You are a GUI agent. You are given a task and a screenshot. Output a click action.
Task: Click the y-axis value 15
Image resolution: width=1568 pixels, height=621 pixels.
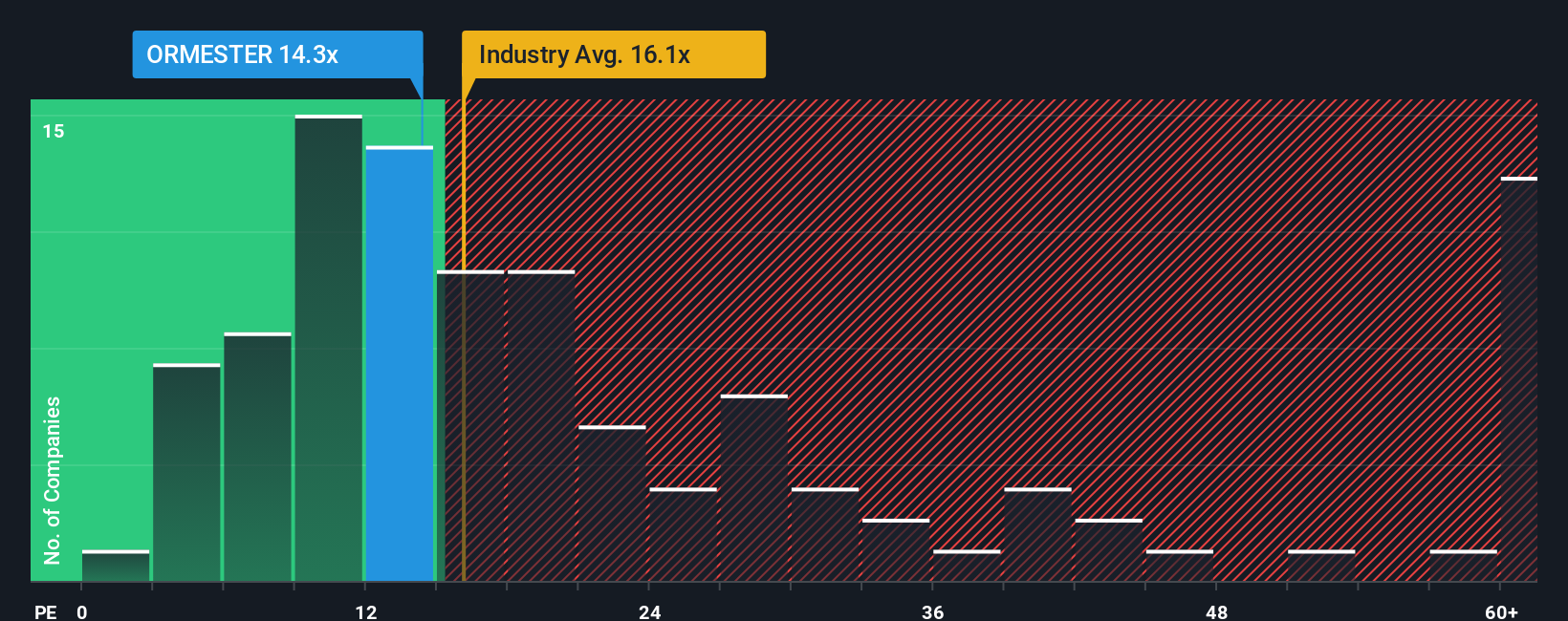click(54, 131)
